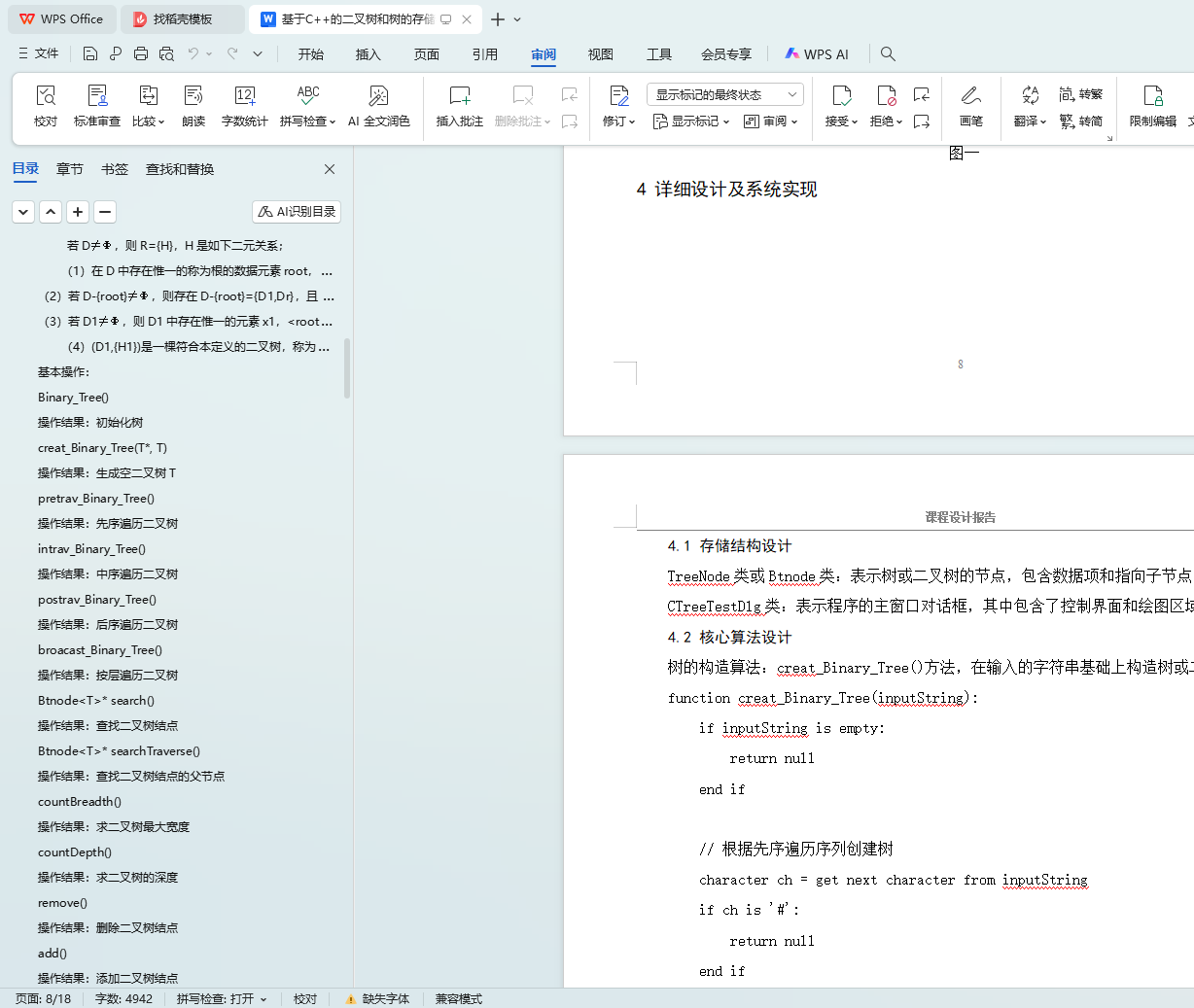Click the AI识别目录 button
1194x1008 pixels.
point(297,211)
